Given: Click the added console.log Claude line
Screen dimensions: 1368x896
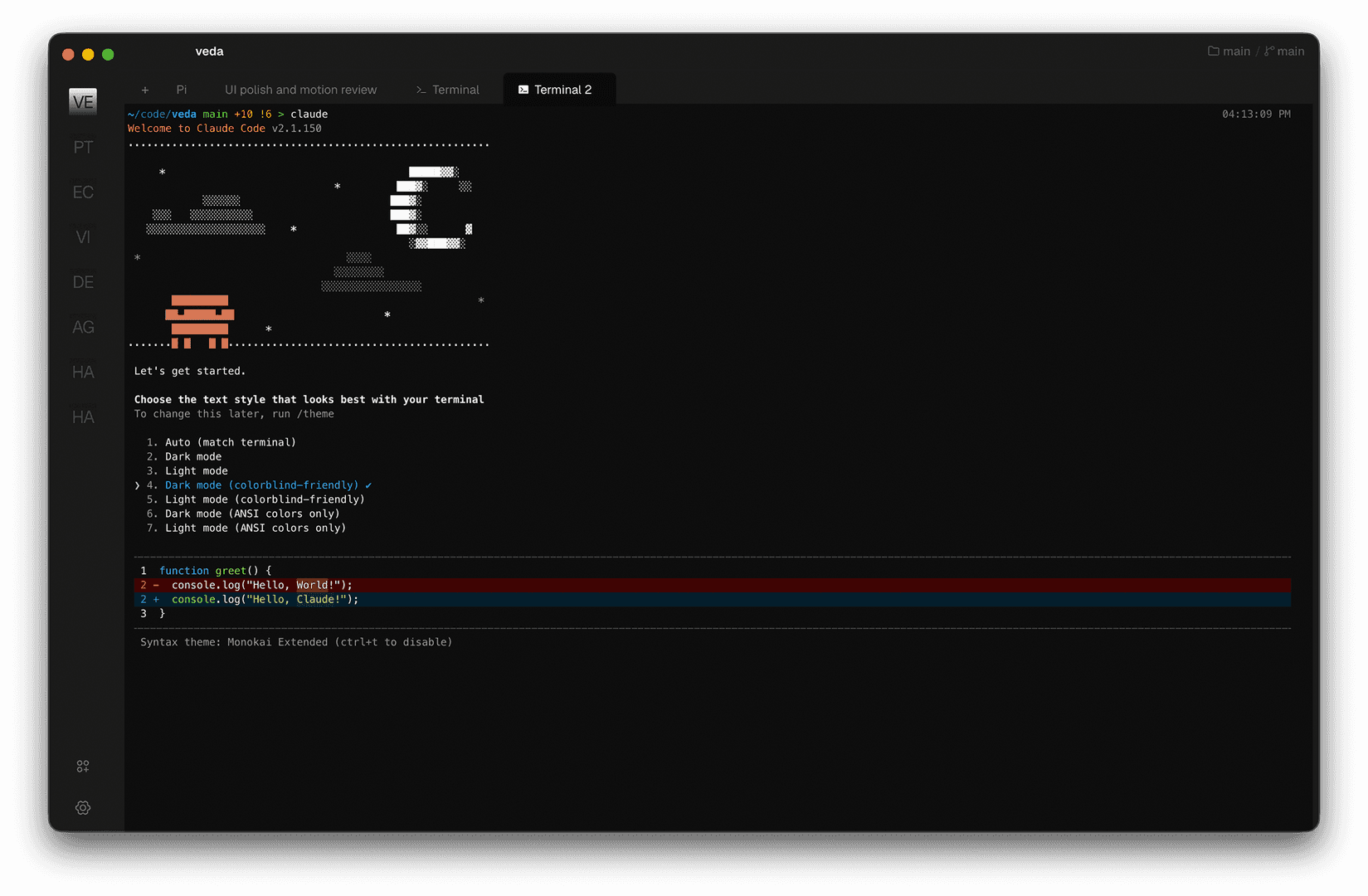Looking at the screenshot, I should click(712, 599).
